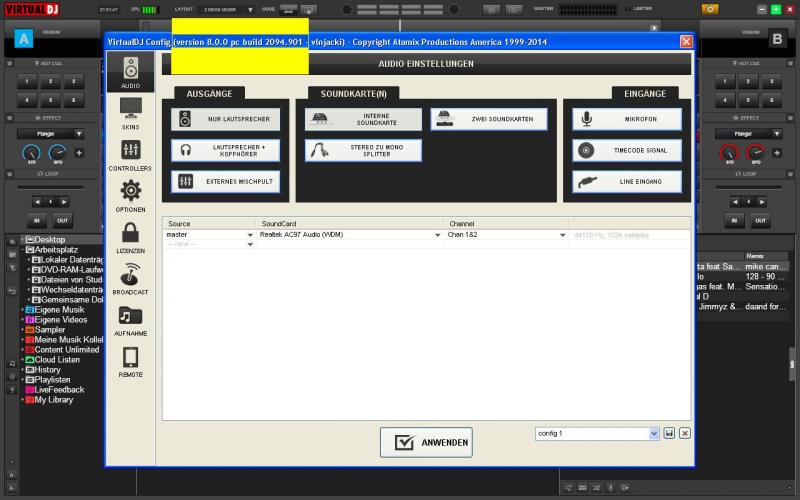Screen dimensions: 800x500
Task: Open My Library entry
Action: click(x=53, y=399)
